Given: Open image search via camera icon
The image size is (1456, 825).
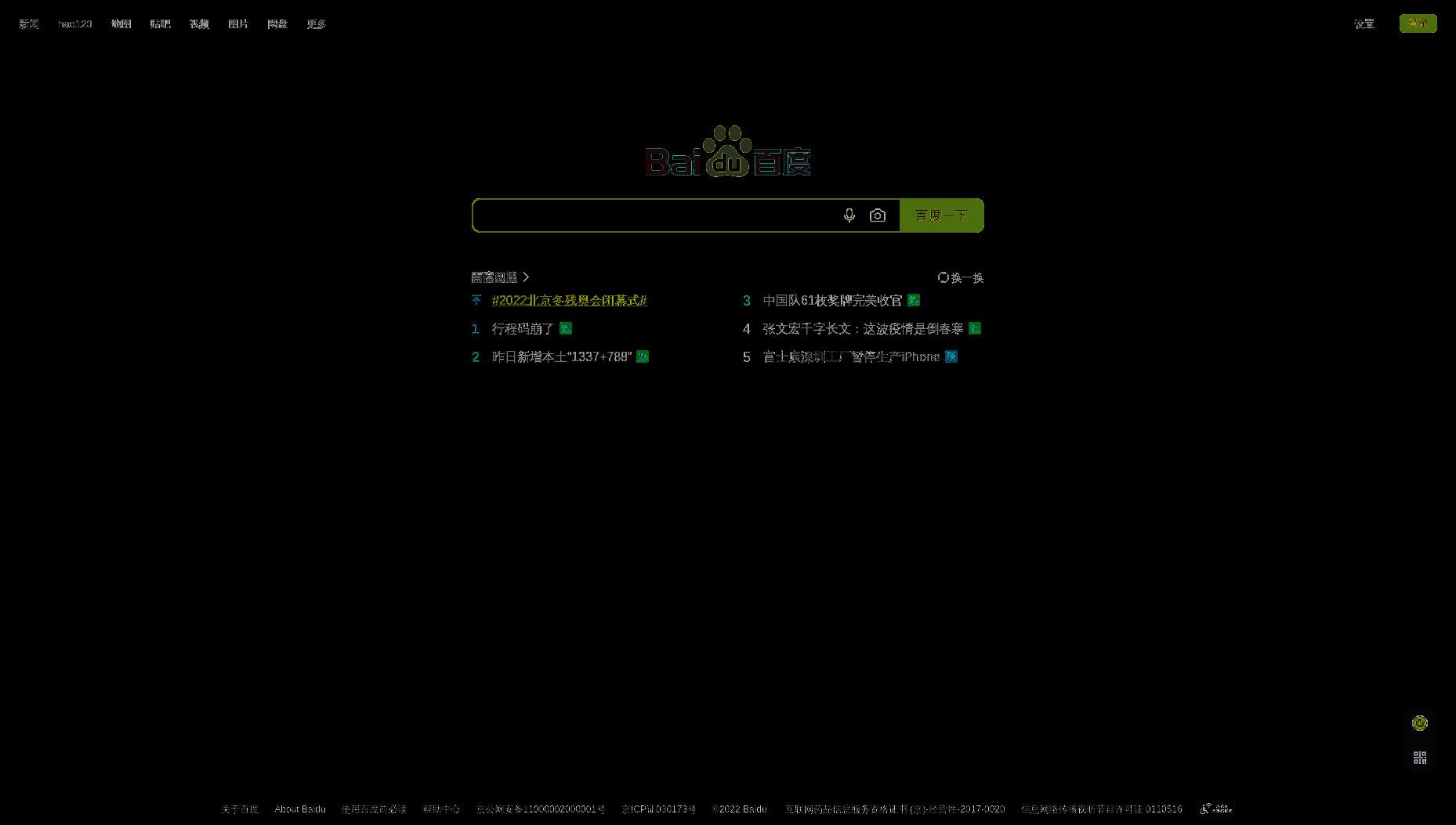Looking at the screenshot, I should pos(878,215).
